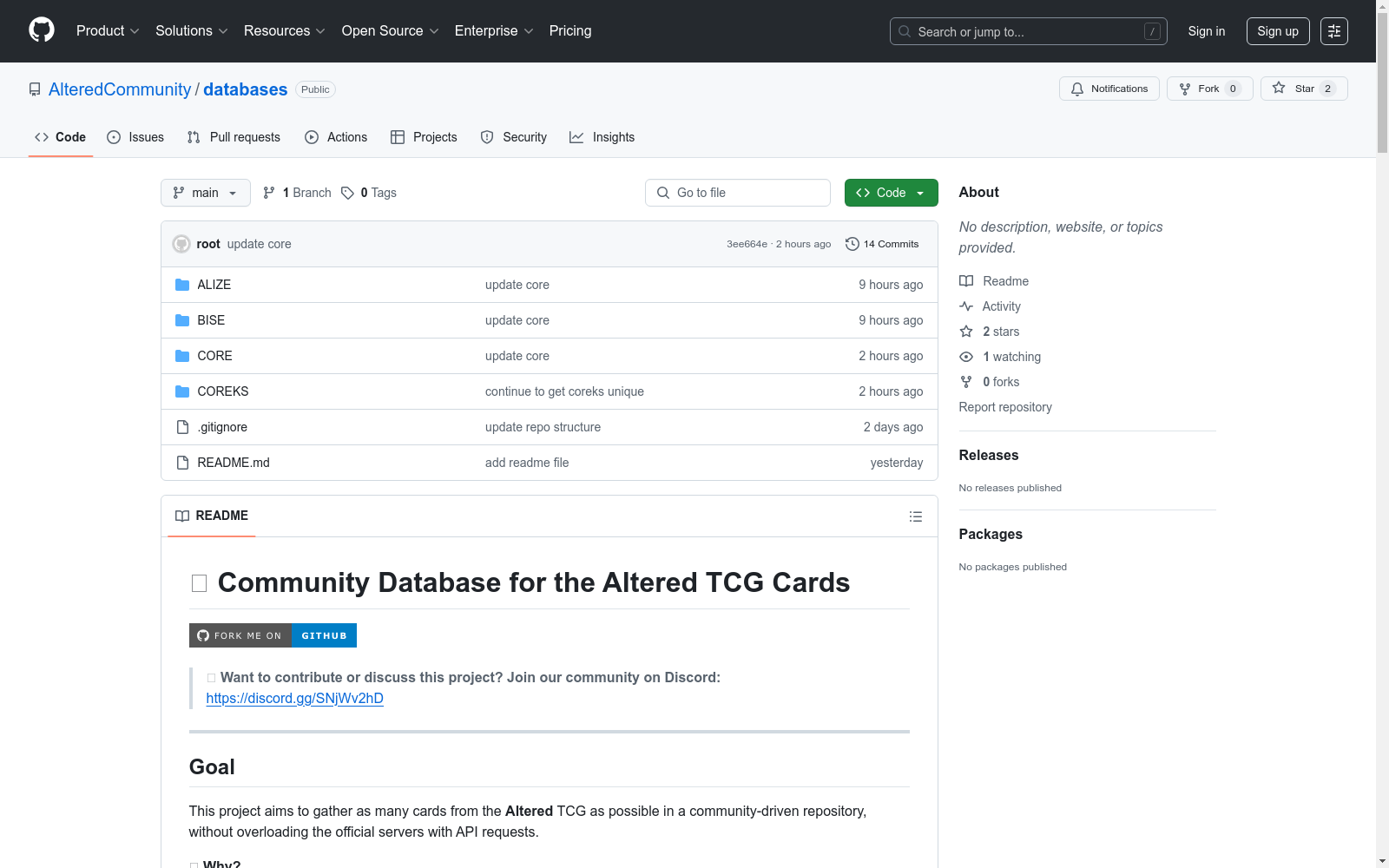
Task: Click the fork icon beside 0 forks
Action: click(x=966, y=382)
